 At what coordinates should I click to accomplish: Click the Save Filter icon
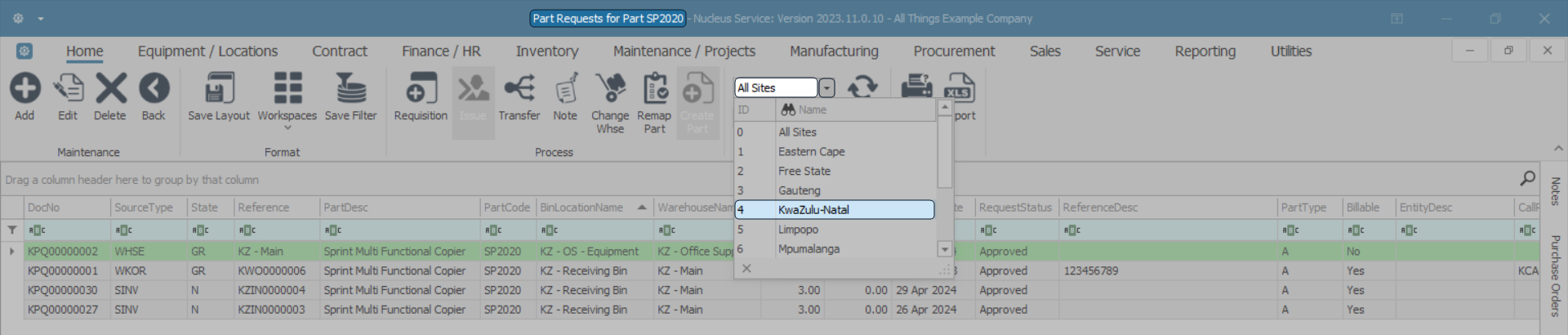tap(351, 88)
